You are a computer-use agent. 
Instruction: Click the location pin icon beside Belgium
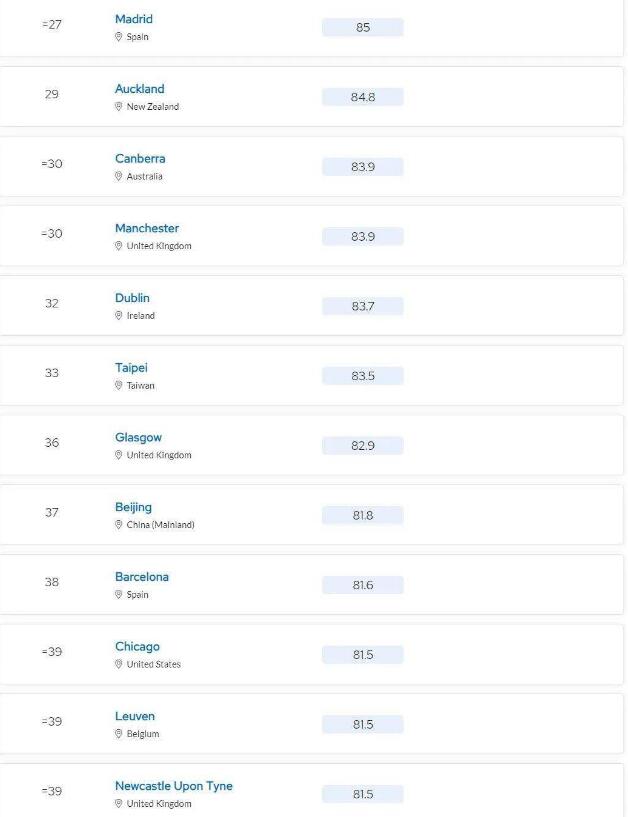[x=118, y=734]
